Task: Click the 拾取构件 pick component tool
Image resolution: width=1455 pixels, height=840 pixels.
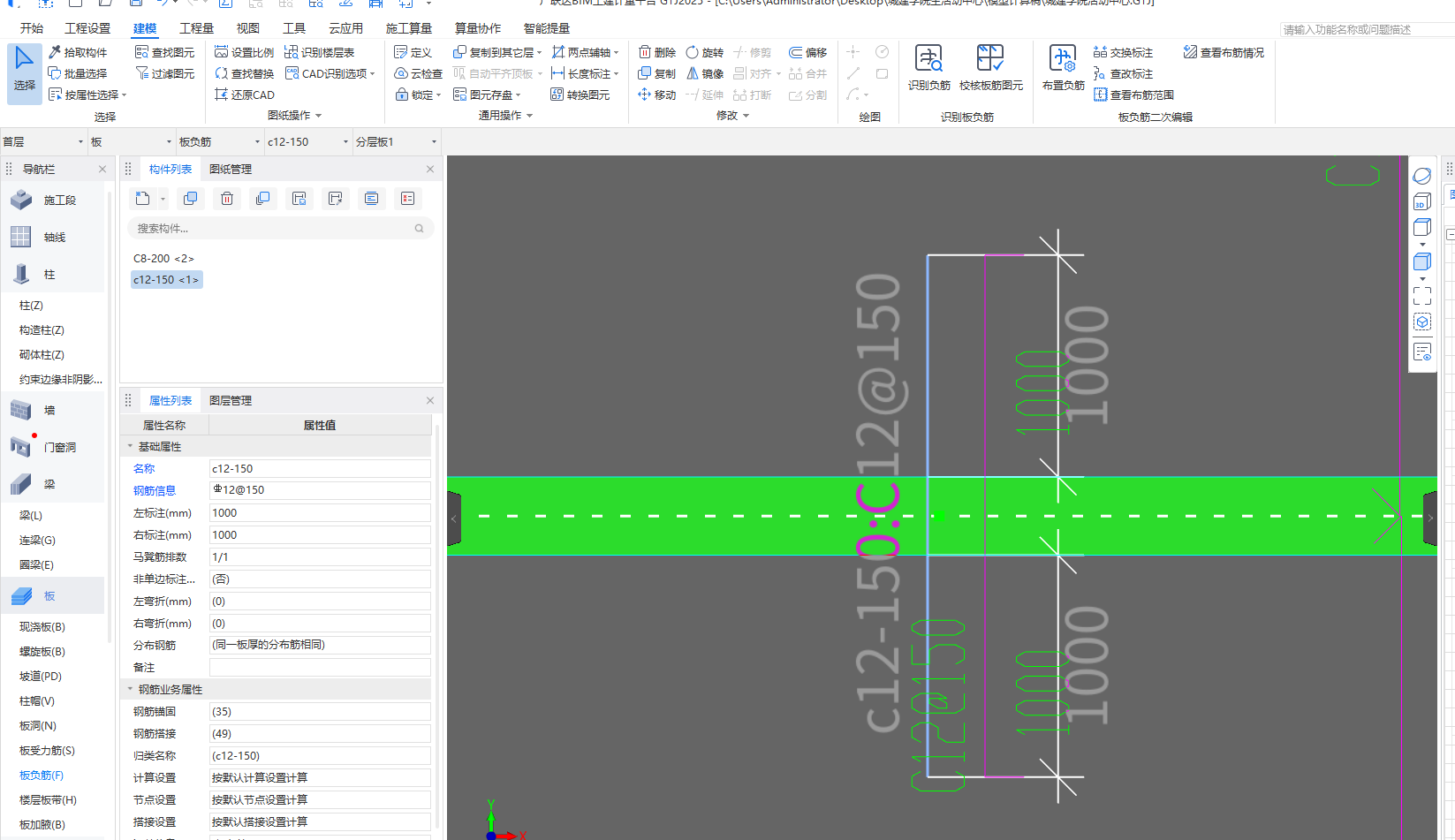Action: [78, 52]
